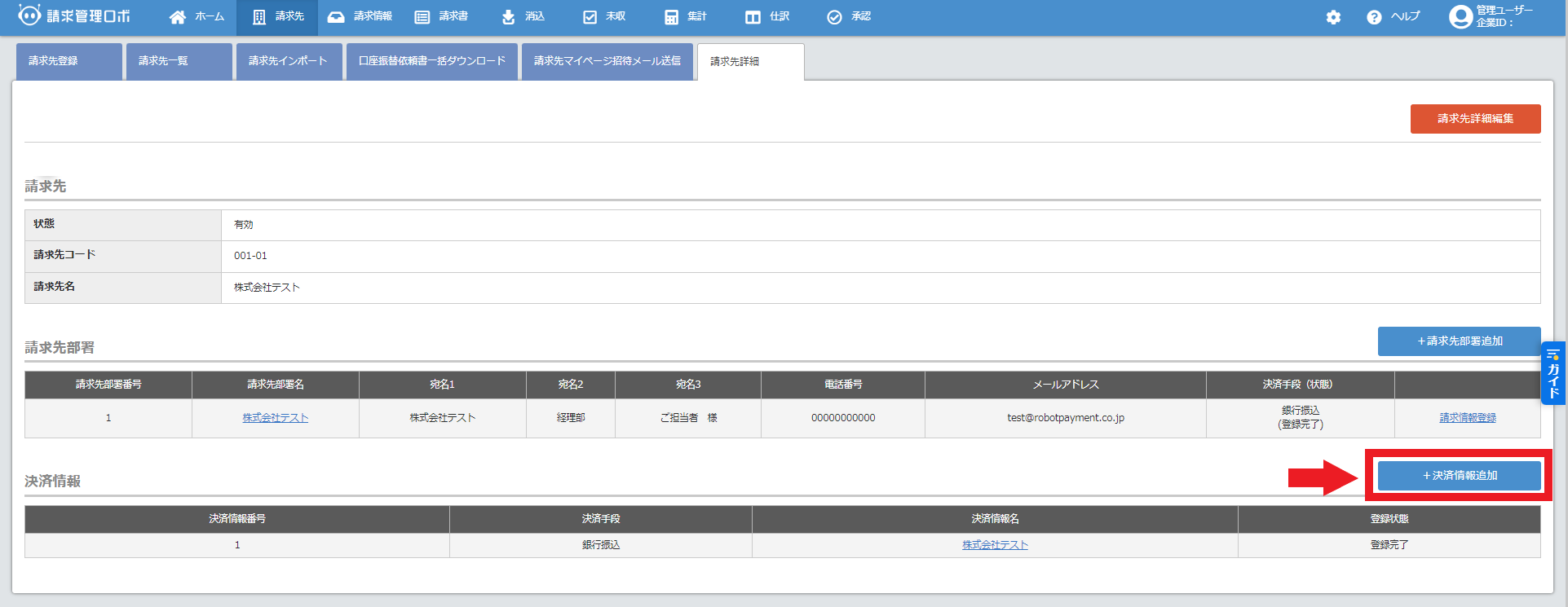This screenshot has width=1568, height=607.
Task: Open the ヘルプ question mark menu
Action: 1393,17
